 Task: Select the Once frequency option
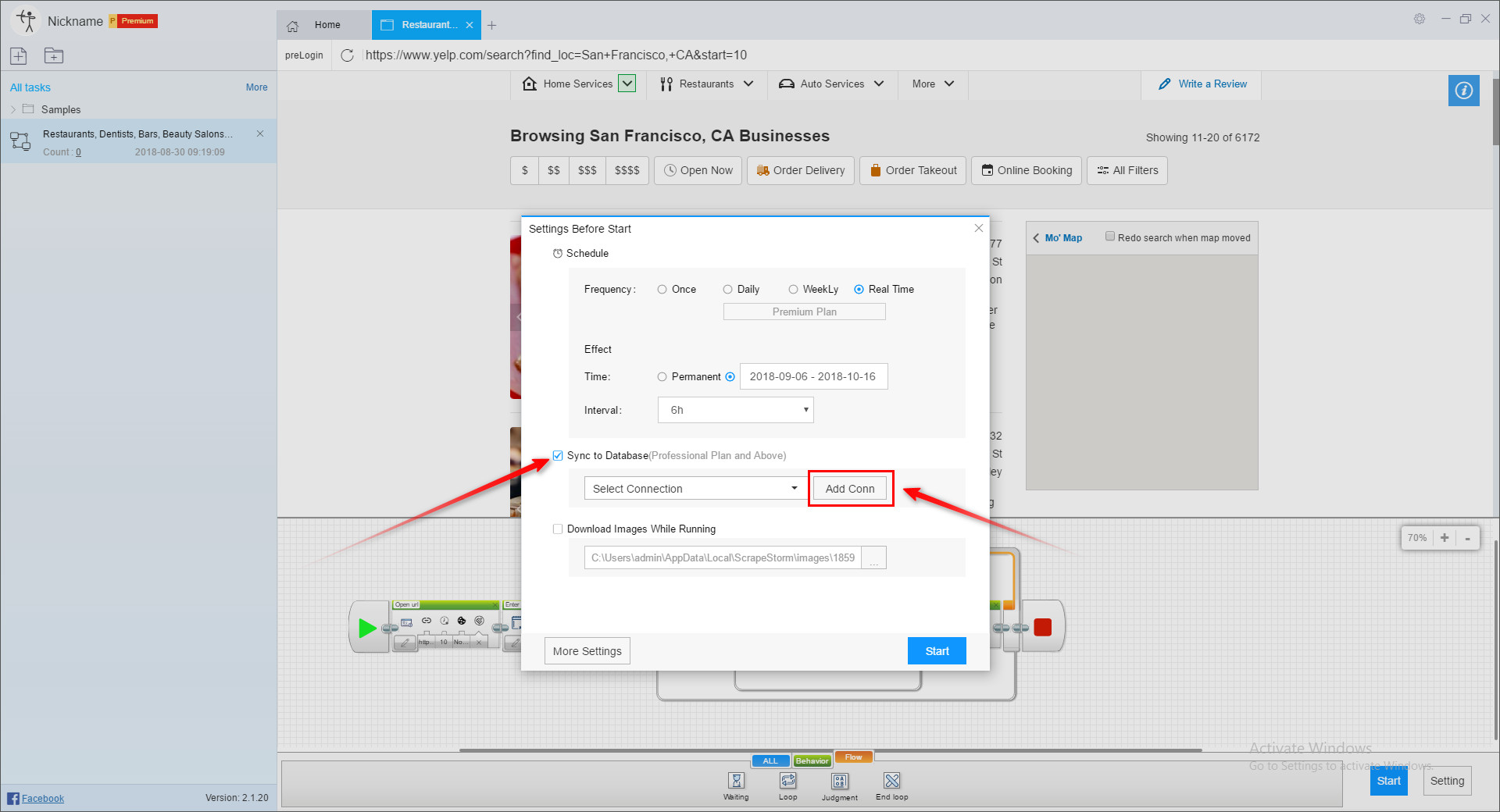(662, 289)
